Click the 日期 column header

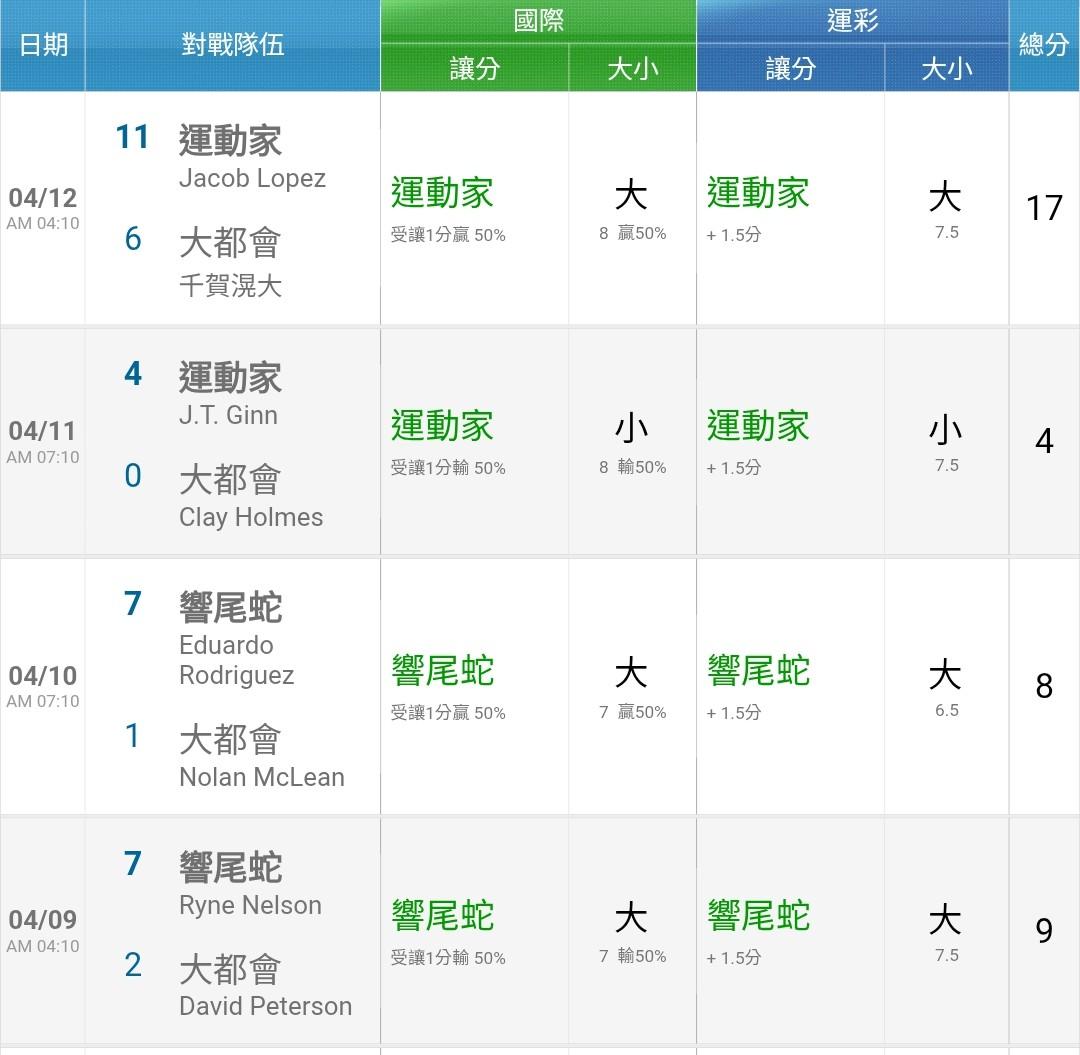tap(43, 45)
